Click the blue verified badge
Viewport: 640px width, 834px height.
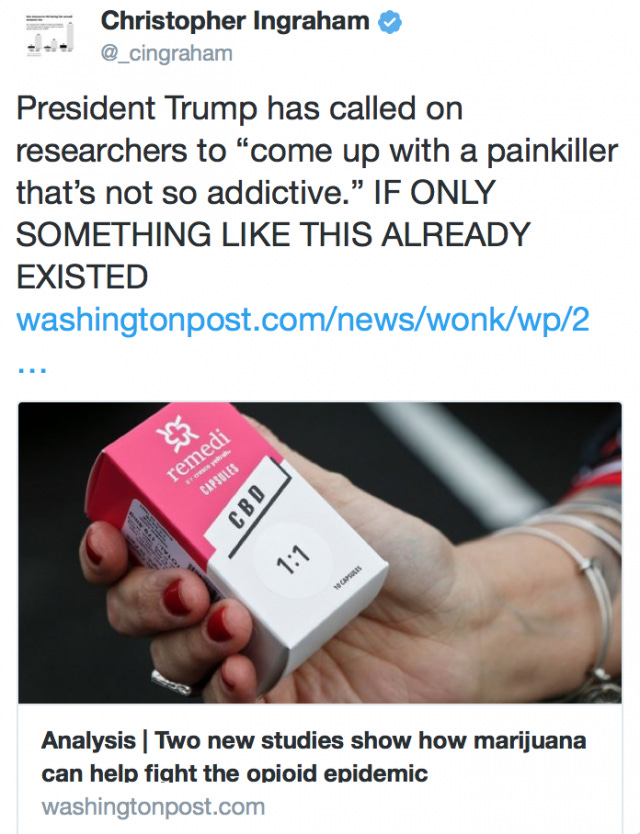coord(389,22)
